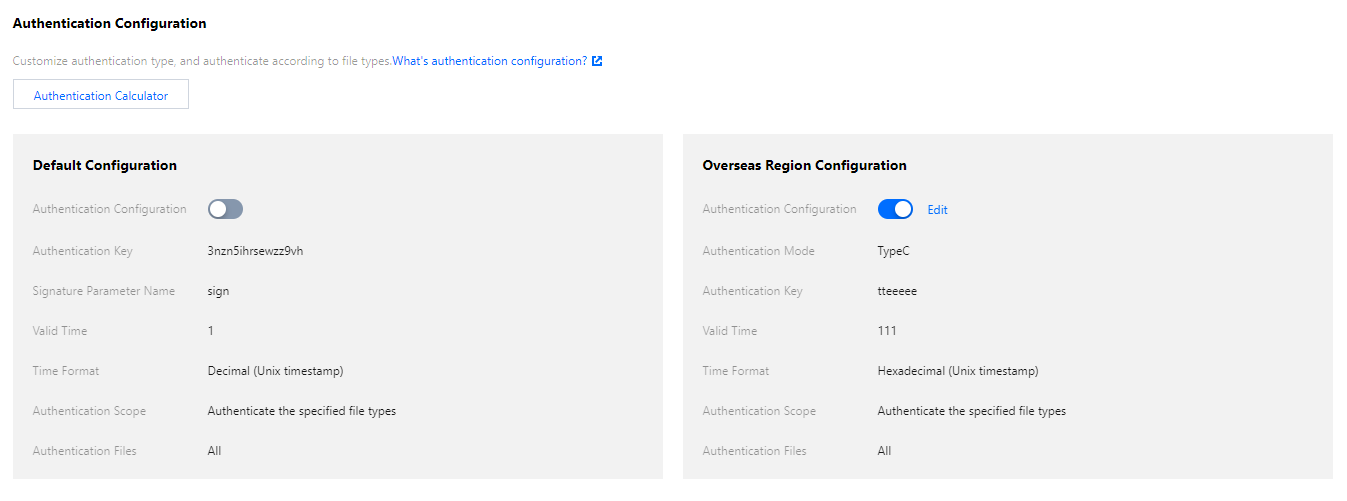
Task: Click the signature parameter value "sign"
Action: (218, 291)
